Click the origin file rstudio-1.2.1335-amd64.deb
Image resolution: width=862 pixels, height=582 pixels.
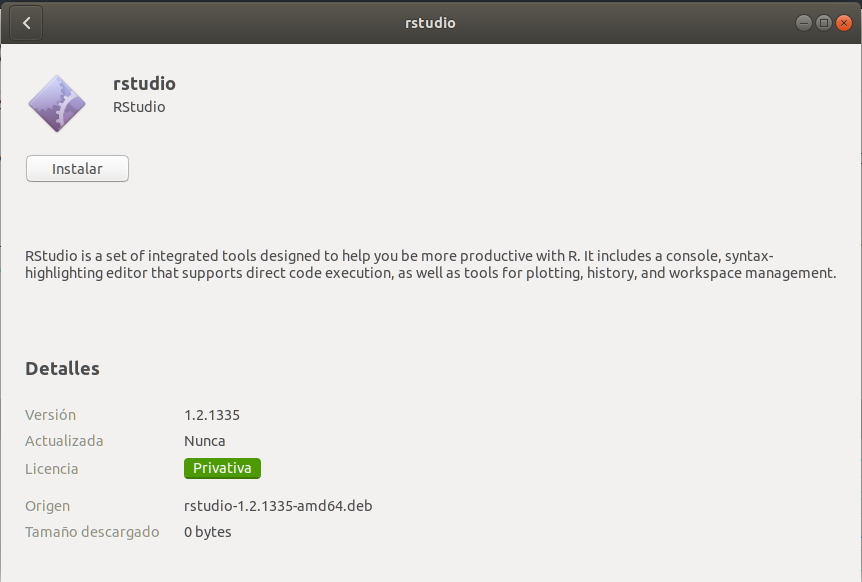(x=278, y=506)
